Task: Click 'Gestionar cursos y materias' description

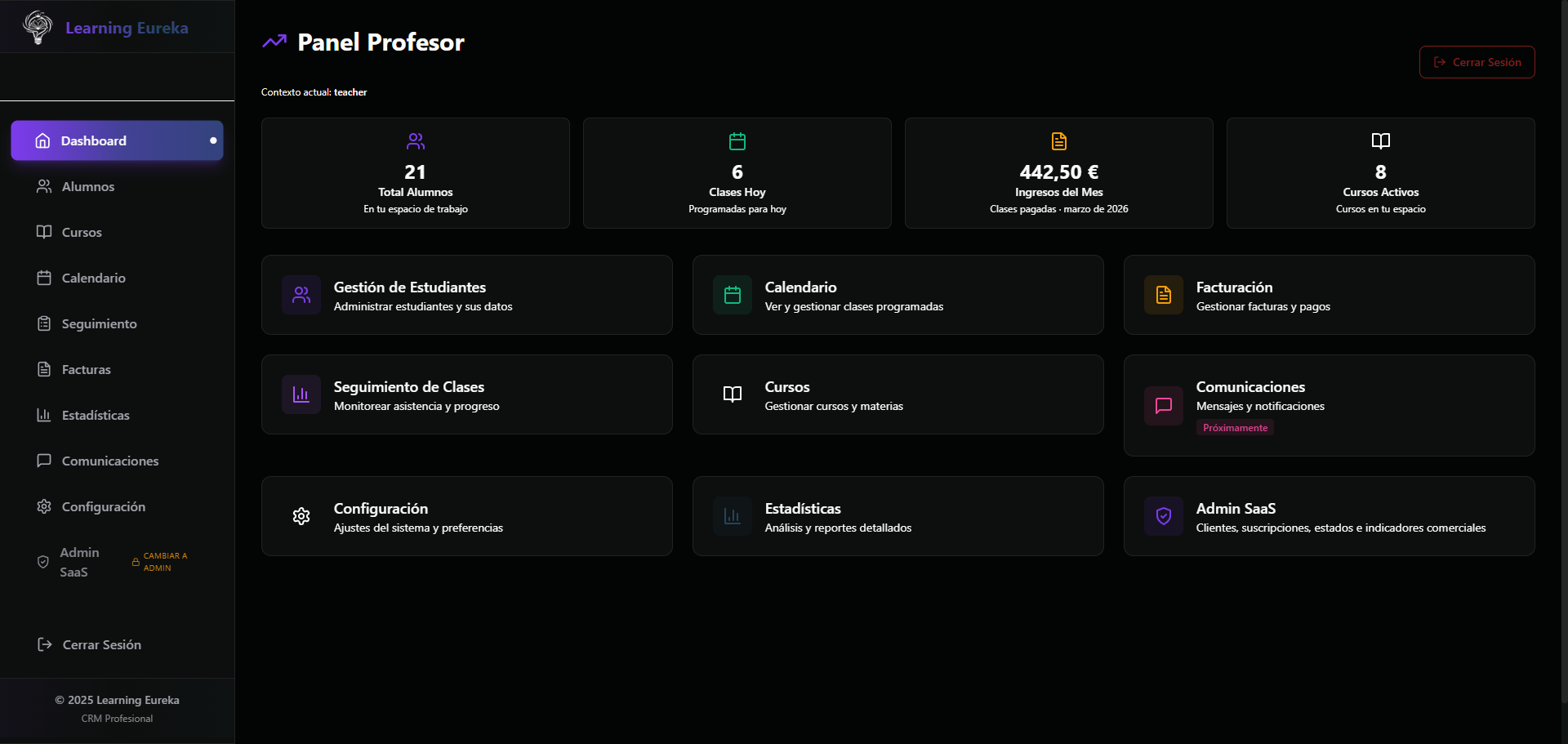Action: pyautogui.click(x=834, y=406)
